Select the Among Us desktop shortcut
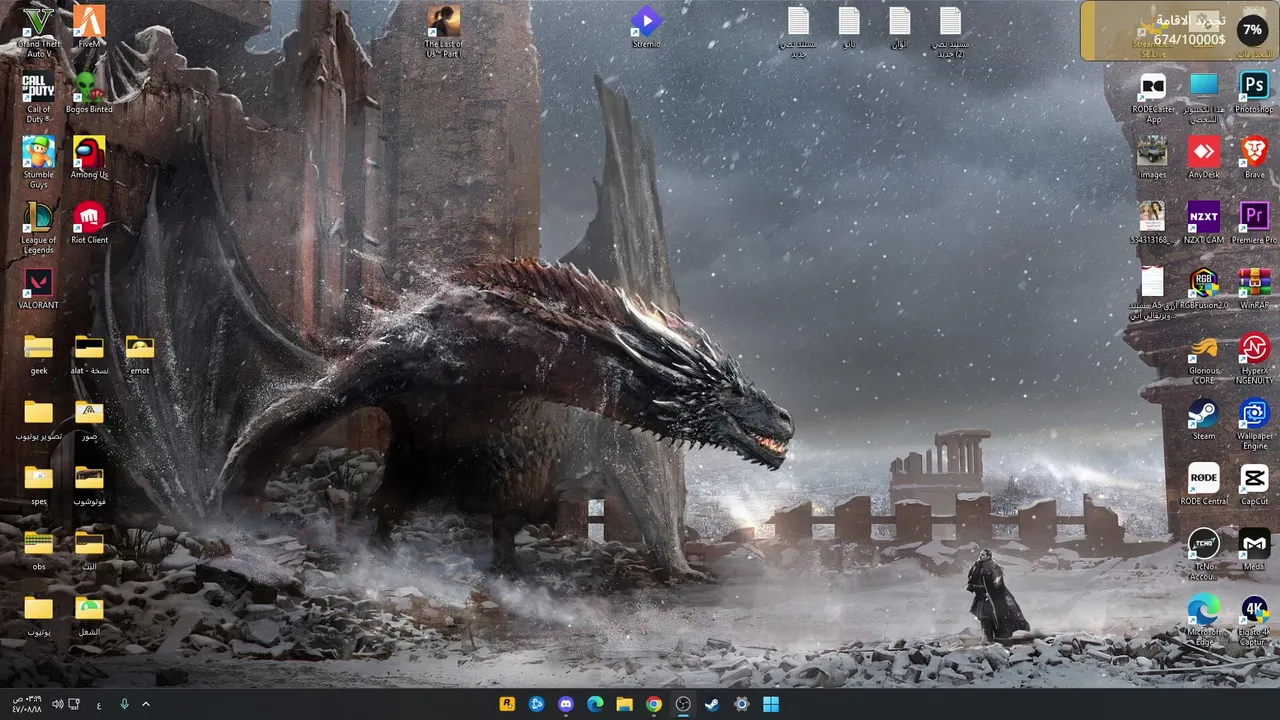 click(89, 157)
